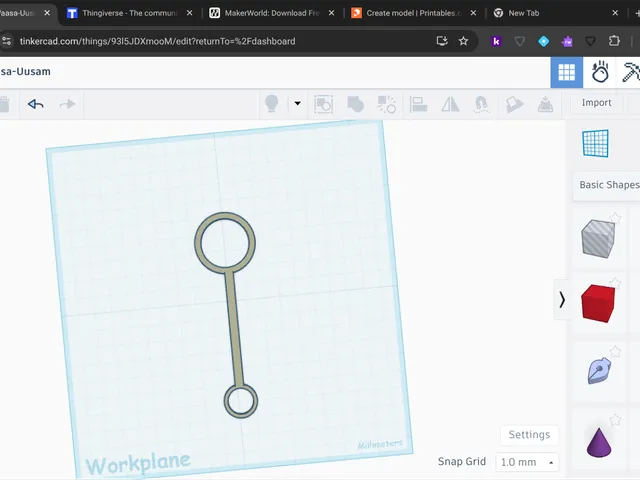Click the Drop to workplane icon
Screen dimensions: 640x480
pos(545,104)
